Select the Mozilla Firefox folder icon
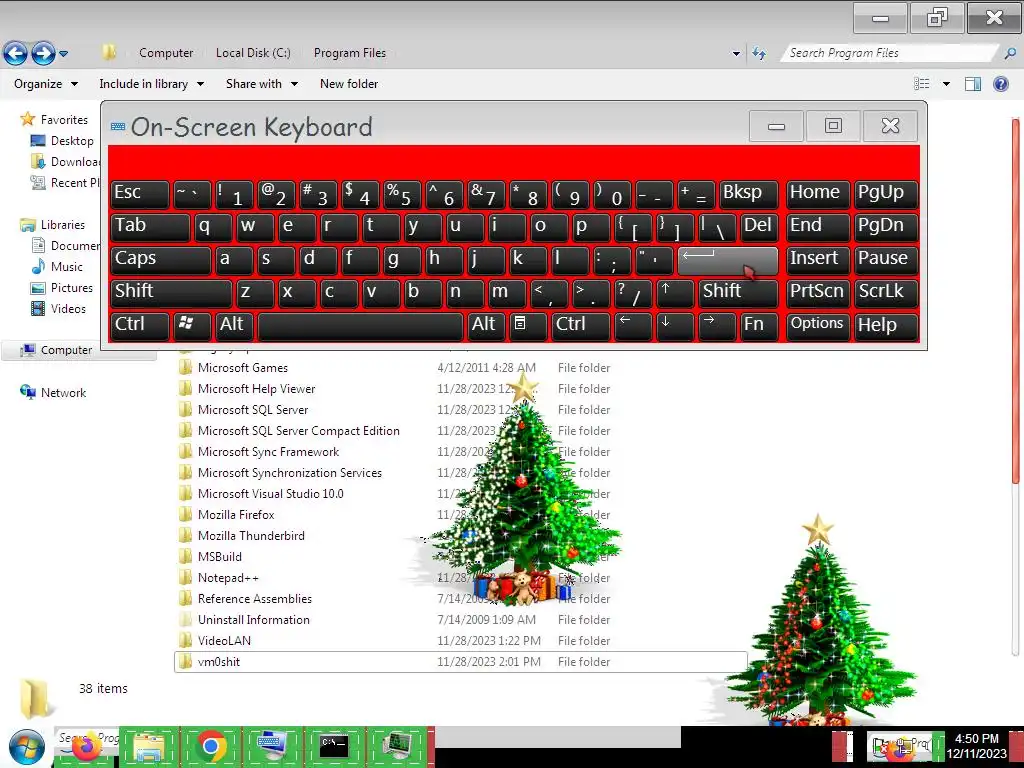1024x768 pixels. point(185,515)
